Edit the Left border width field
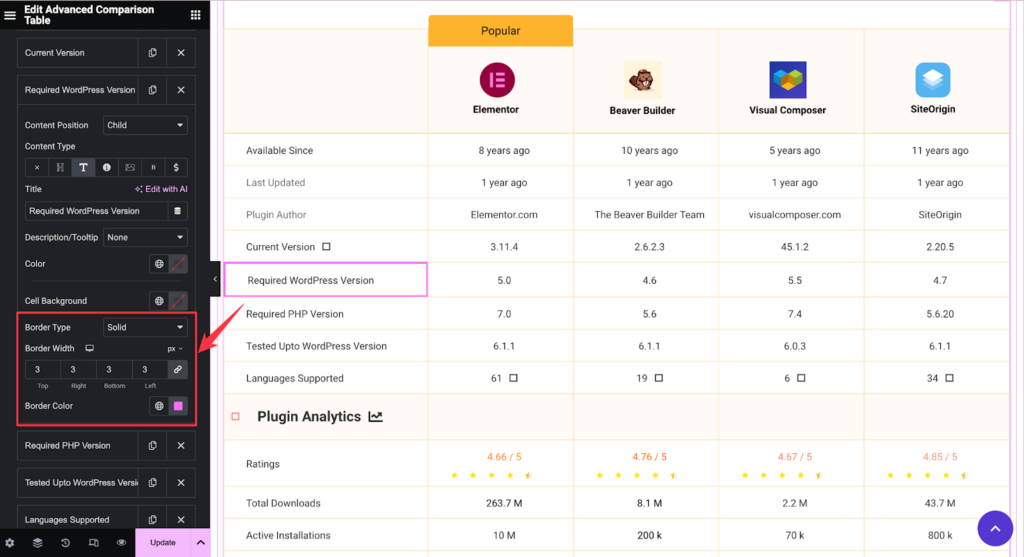The image size is (1024, 557). pos(150,370)
